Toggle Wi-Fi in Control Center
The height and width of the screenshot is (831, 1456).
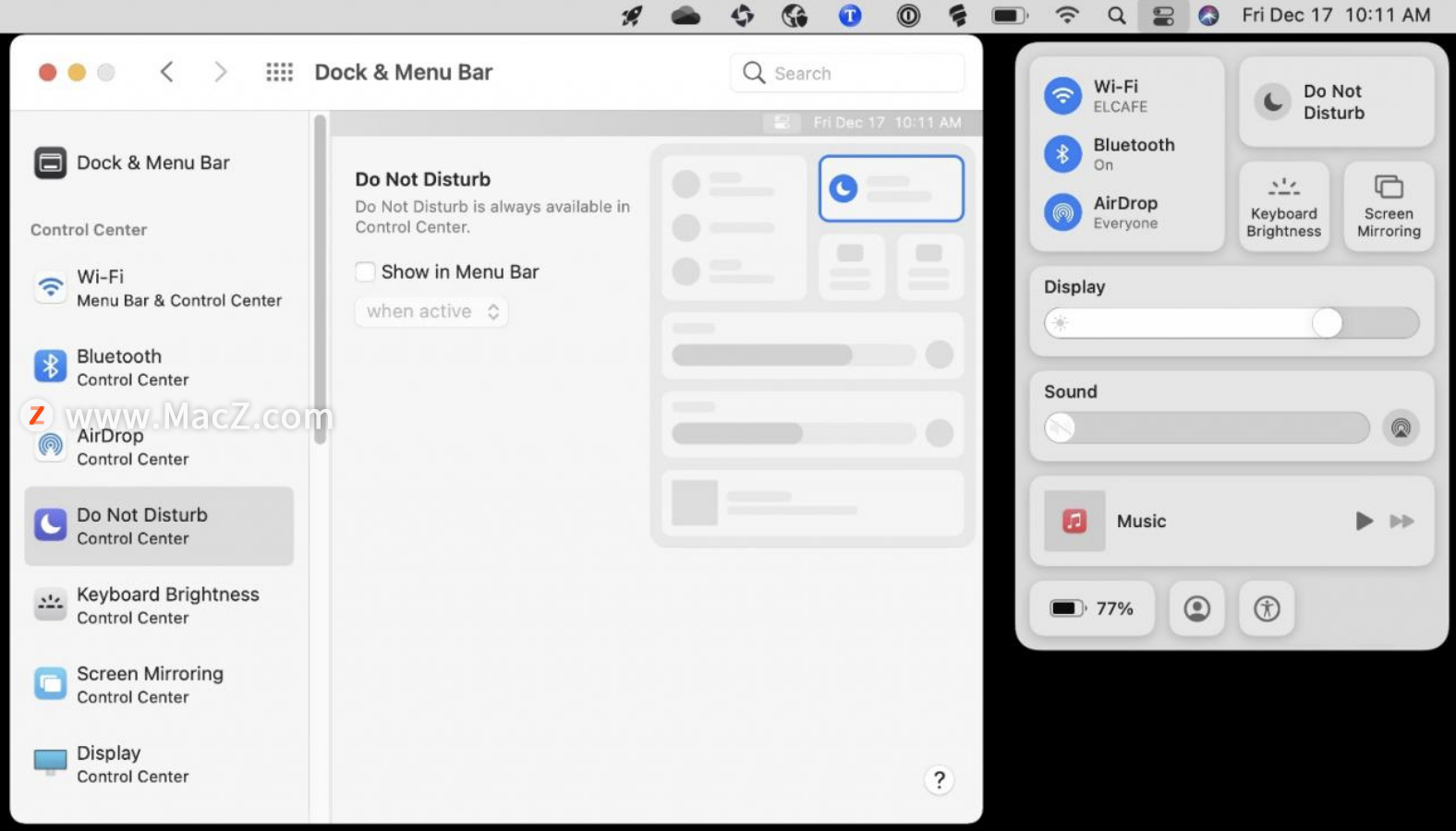click(1062, 95)
